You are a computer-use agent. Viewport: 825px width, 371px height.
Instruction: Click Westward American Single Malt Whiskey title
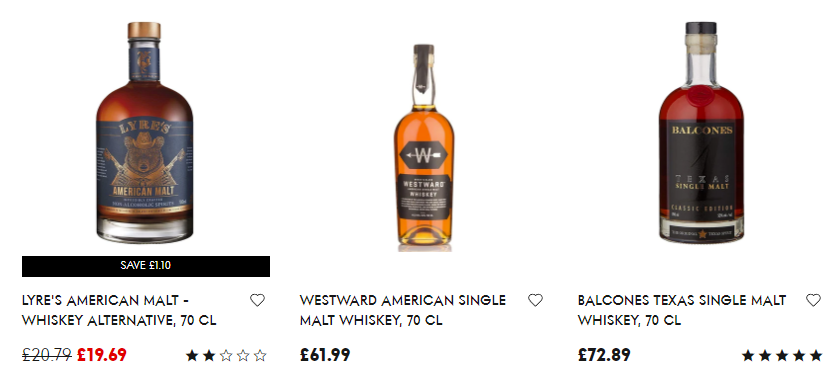403,310
